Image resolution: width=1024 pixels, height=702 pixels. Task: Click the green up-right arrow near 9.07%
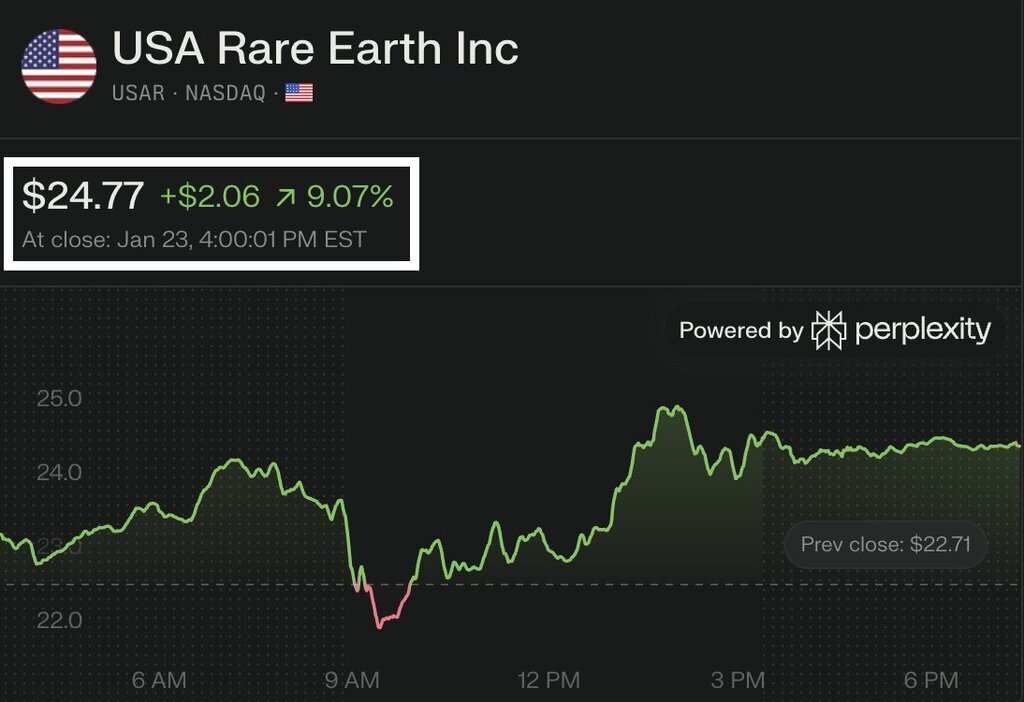(x=286, y=197)
